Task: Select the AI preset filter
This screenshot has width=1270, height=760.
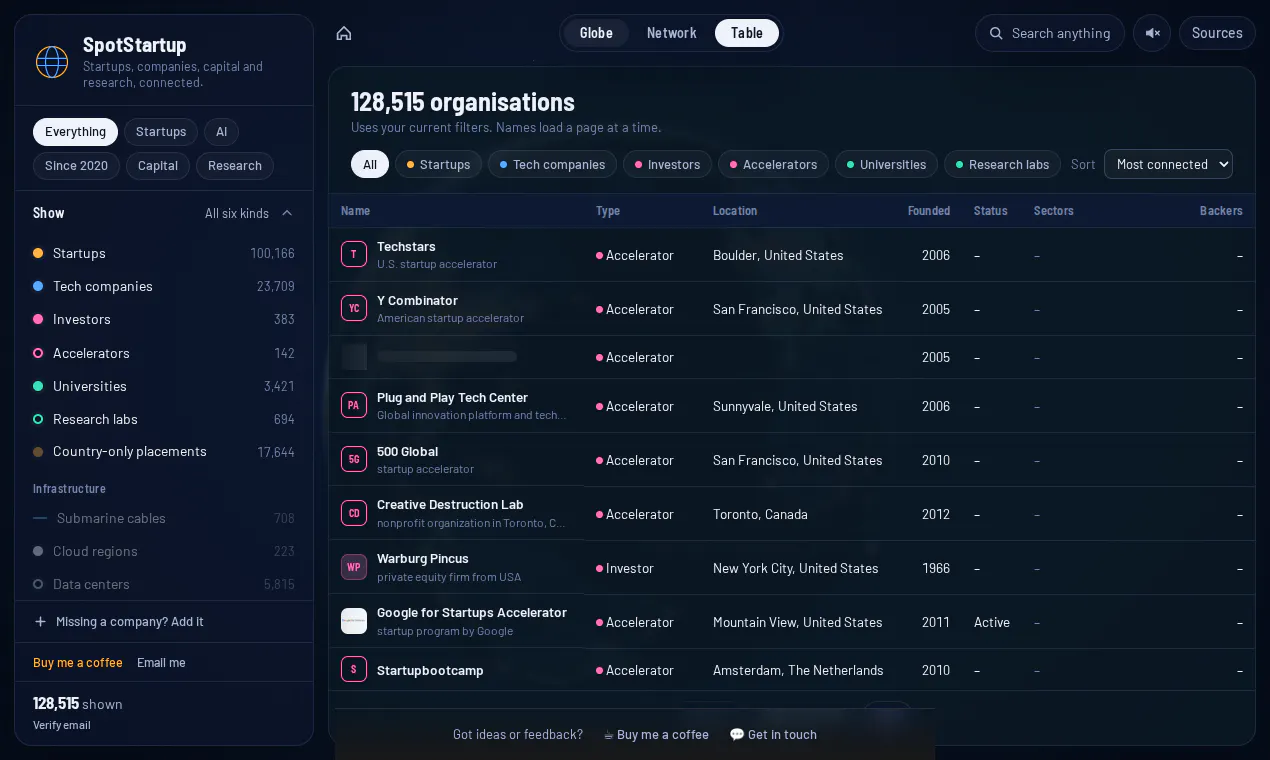Action: [221, 132]
